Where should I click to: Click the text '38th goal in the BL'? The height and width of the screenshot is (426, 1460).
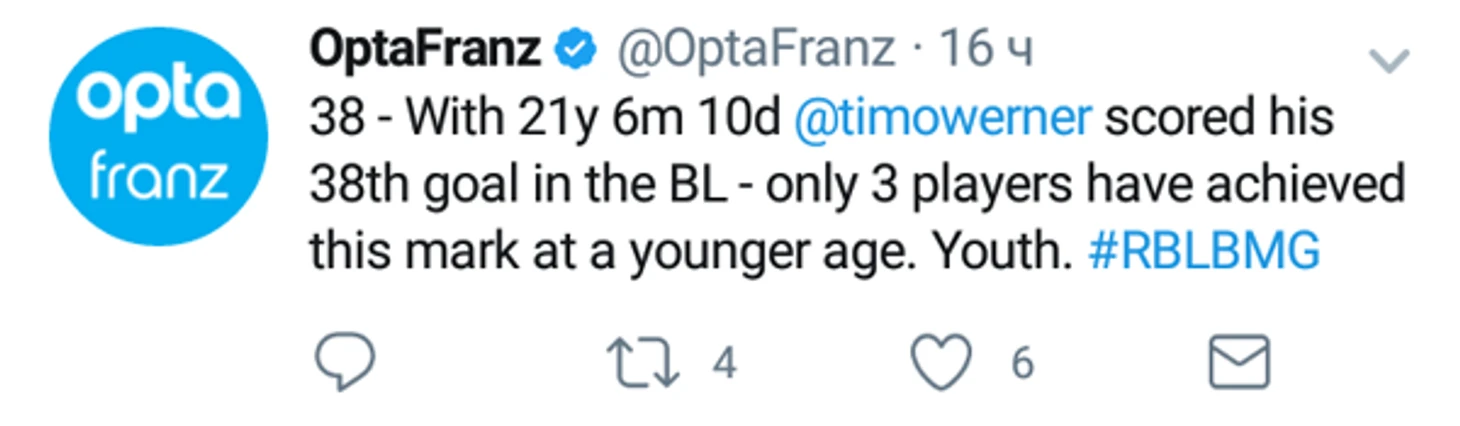pyautogui.click(x=517, y=185)
